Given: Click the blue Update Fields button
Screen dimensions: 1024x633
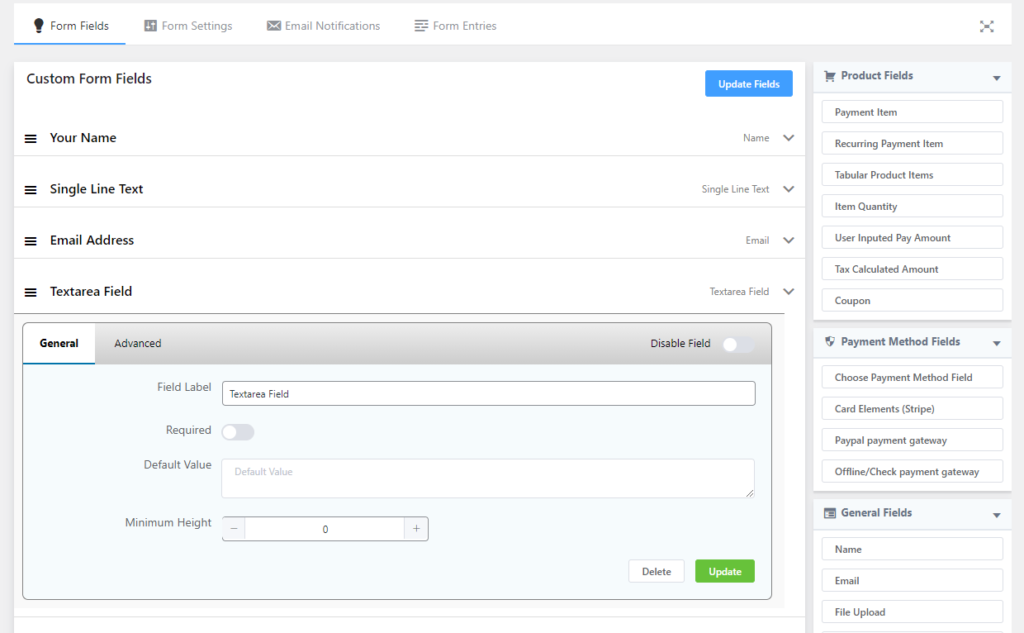Looking at the screenshot, I should [748, 84].
